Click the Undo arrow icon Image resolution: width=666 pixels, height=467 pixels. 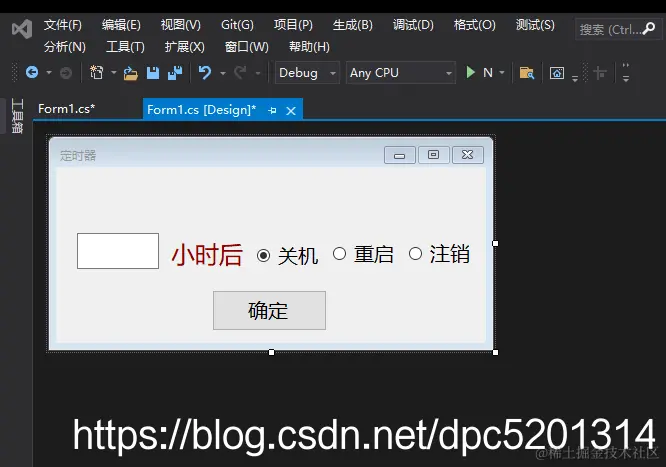click(205, 73)
